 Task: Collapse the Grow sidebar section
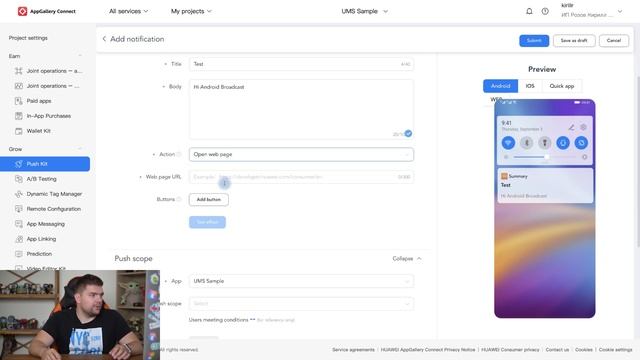80,149
